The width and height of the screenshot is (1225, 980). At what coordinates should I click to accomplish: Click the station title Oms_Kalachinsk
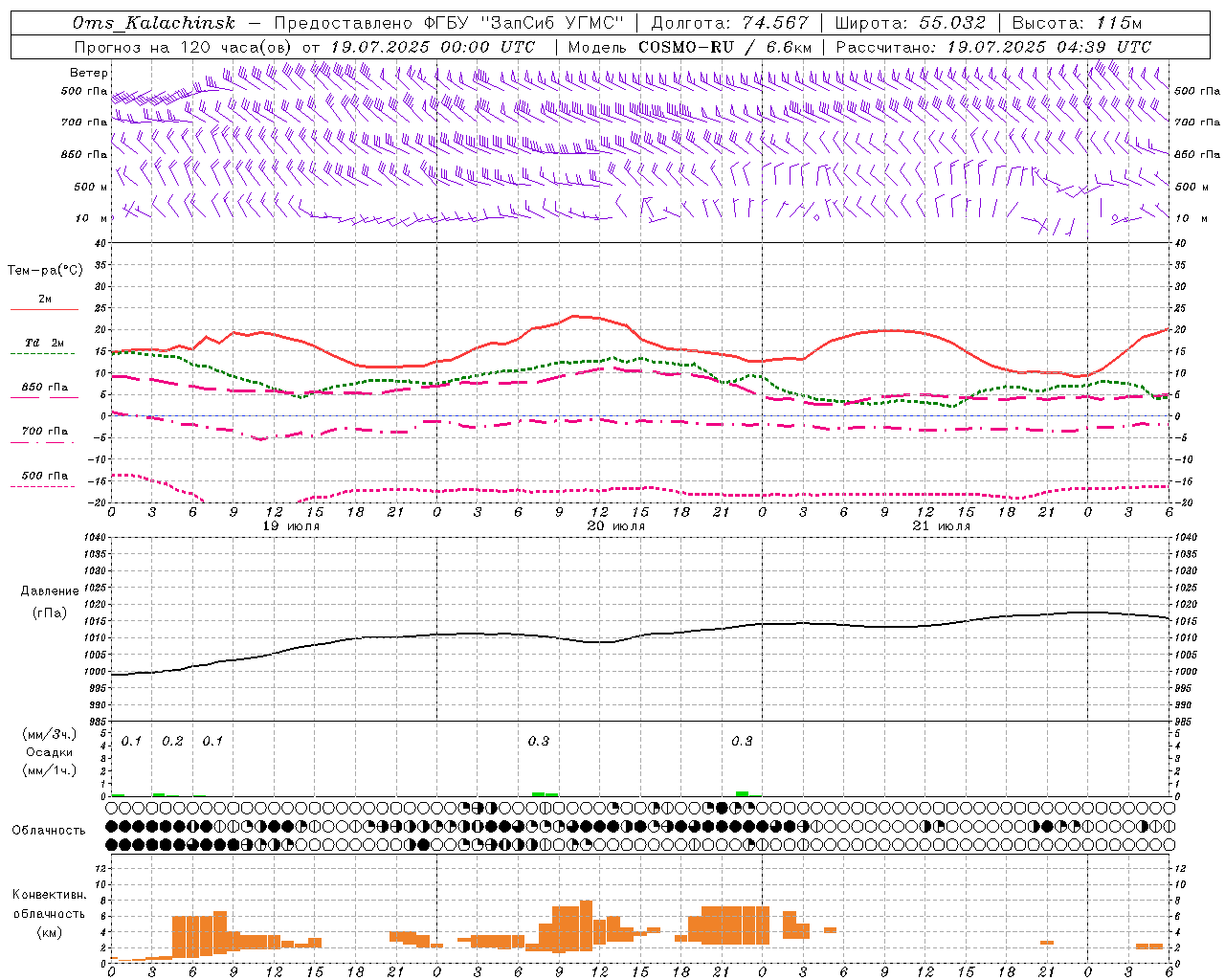(x=155, y=23)
